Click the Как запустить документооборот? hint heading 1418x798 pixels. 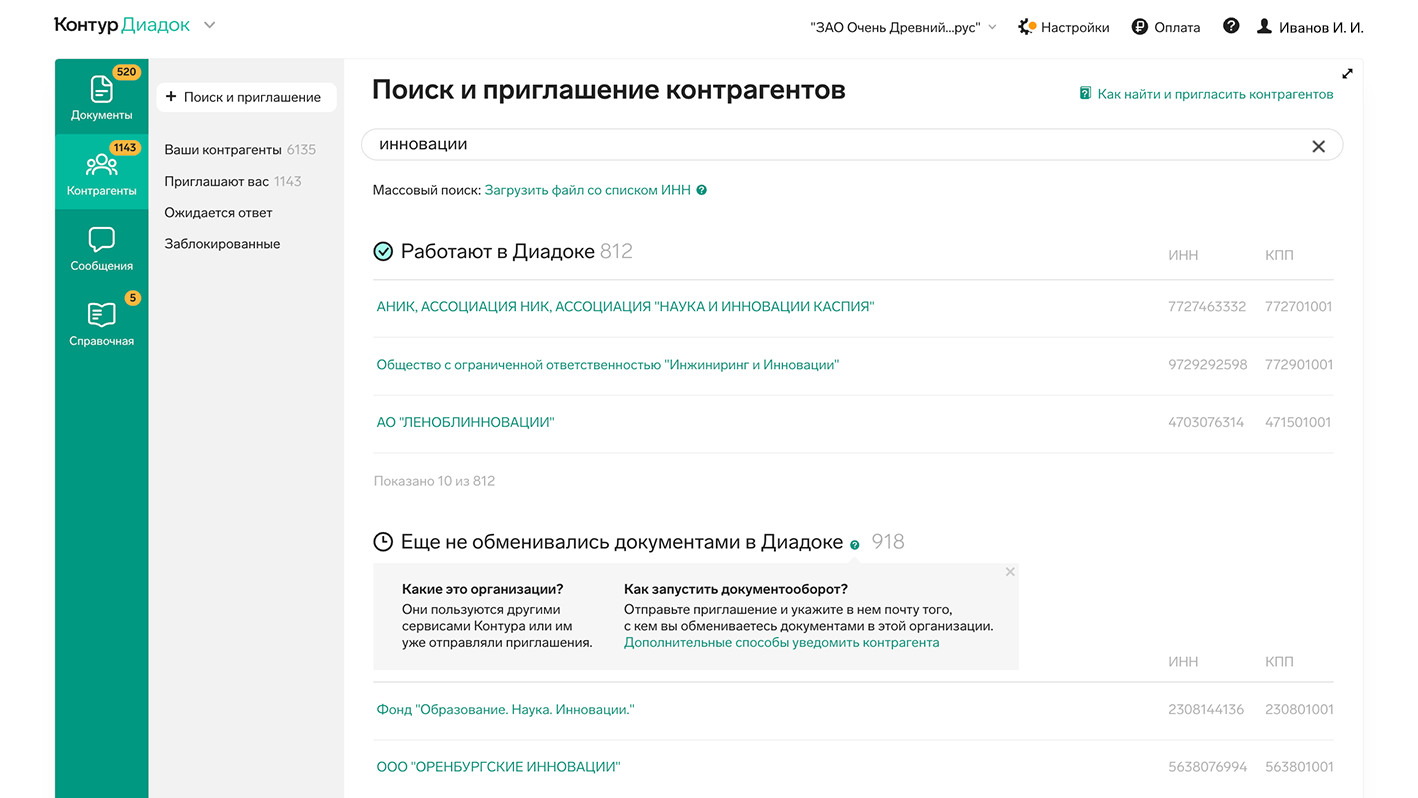pos(736,589)
